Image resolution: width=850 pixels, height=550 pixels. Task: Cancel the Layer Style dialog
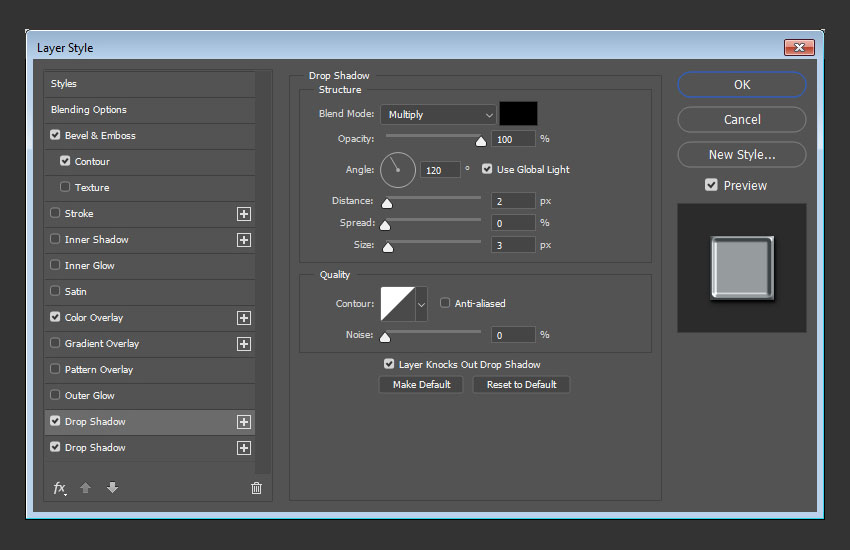(x=742, y=119)
